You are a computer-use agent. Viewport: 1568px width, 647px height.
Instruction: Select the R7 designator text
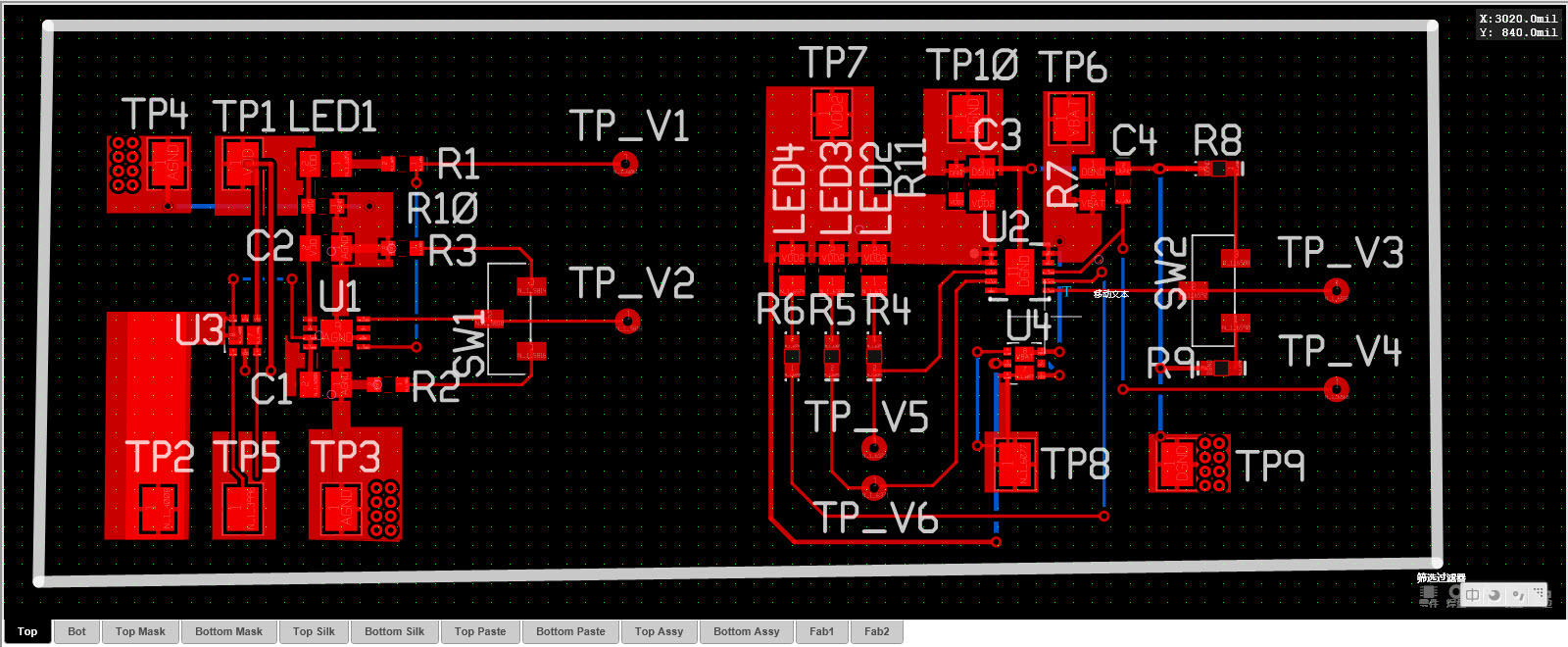pyautogui.click(x=1063, y=184)
